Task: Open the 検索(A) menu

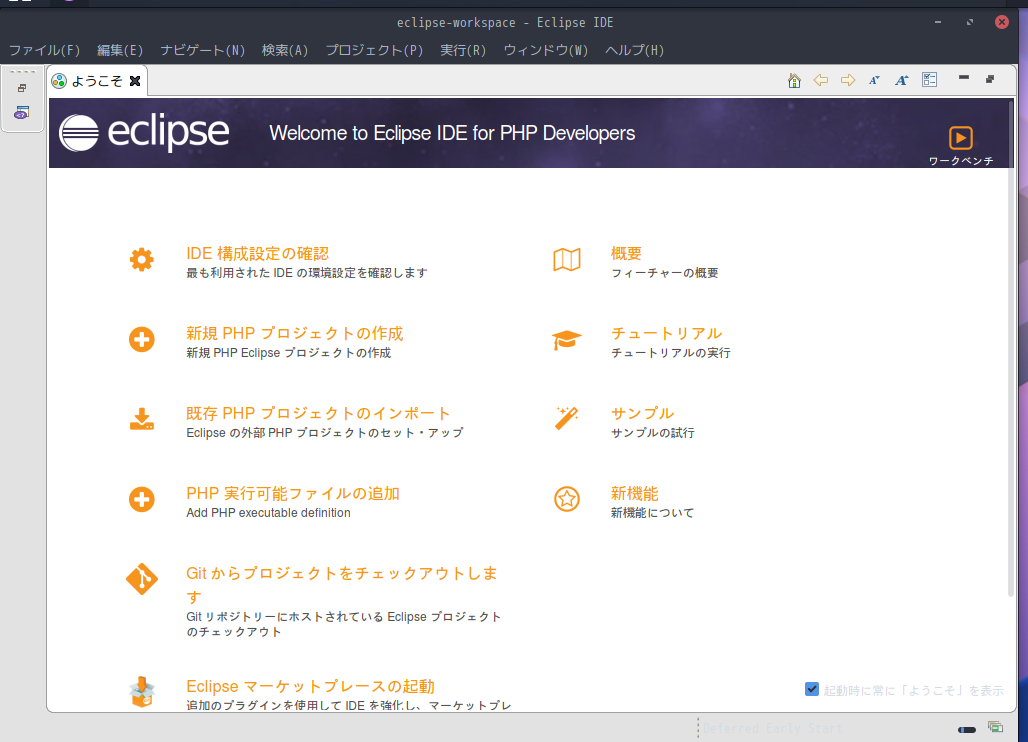Action: (285, 50)
